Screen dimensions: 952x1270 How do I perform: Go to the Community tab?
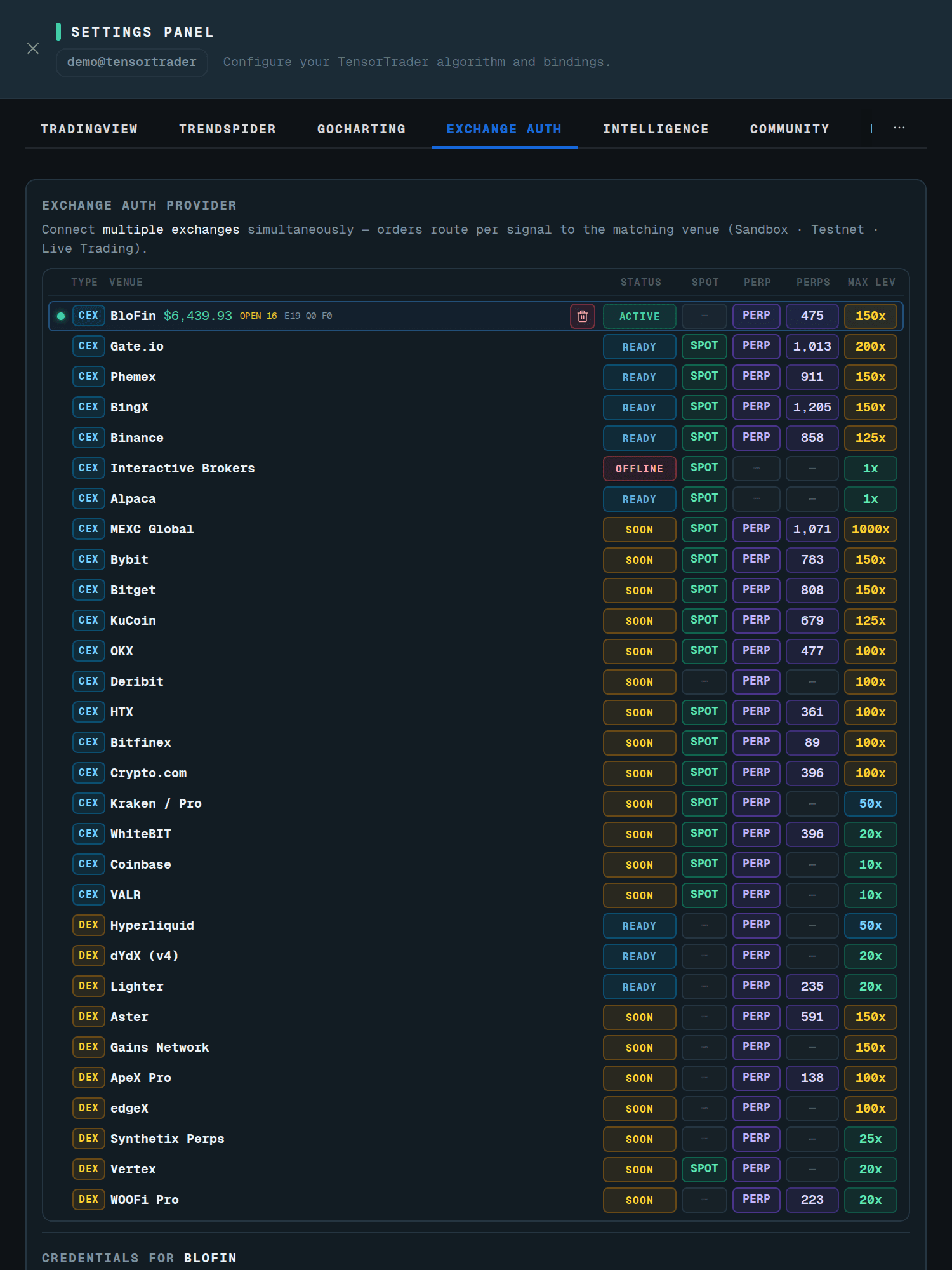pos(790,129)
